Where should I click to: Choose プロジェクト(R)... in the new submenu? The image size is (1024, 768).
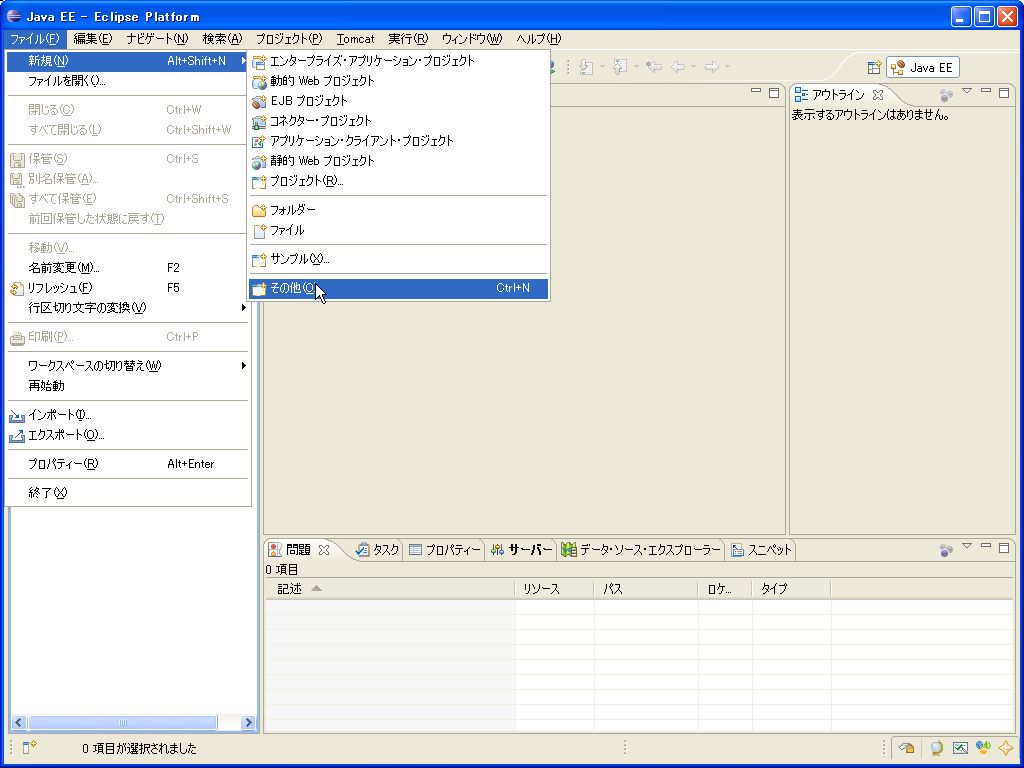(x=398, y=181)
